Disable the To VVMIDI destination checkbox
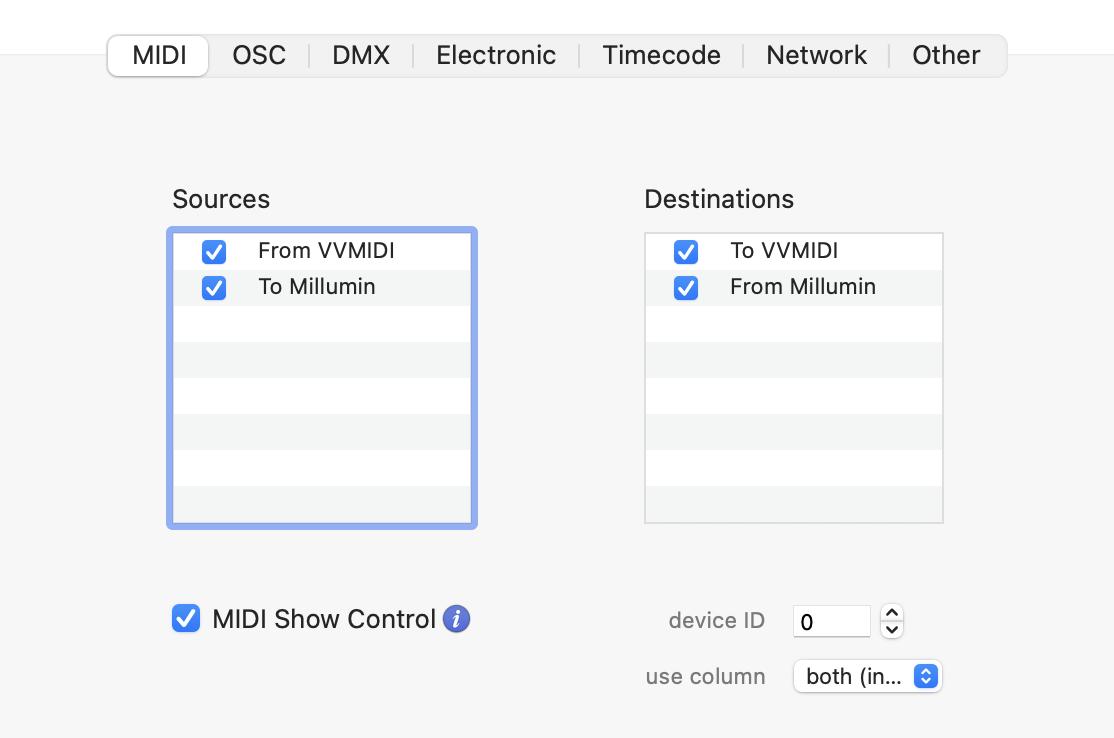 tap(686, 251)
